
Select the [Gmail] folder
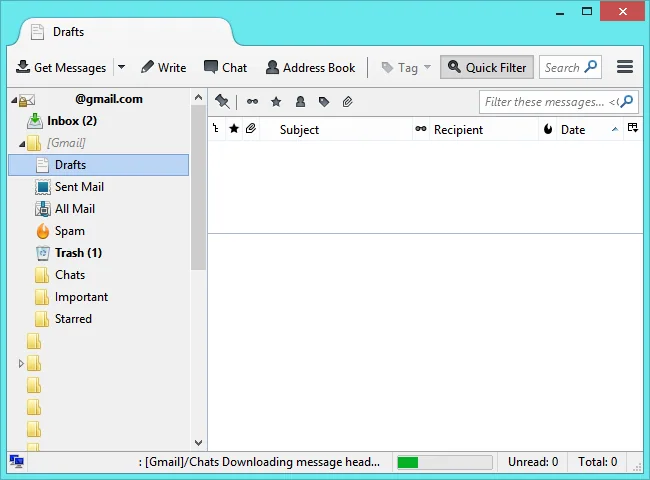(x=99, y=143)
